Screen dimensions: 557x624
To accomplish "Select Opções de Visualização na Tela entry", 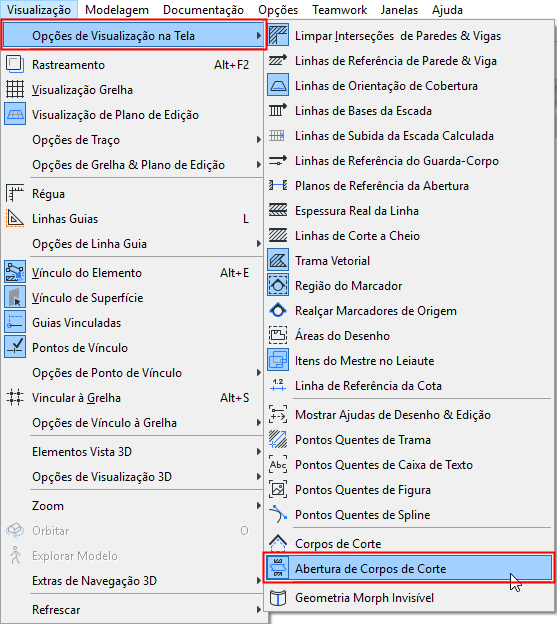I will pyautogui.click(x=133, y=35).
